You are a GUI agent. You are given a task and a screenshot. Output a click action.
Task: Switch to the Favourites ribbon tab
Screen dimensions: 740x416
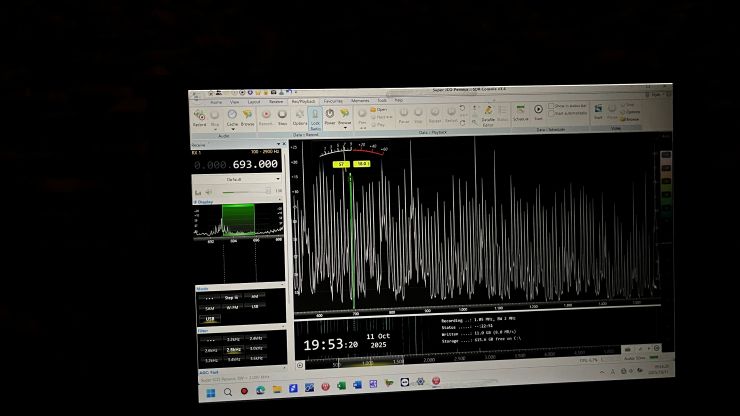tap(332, 101)
